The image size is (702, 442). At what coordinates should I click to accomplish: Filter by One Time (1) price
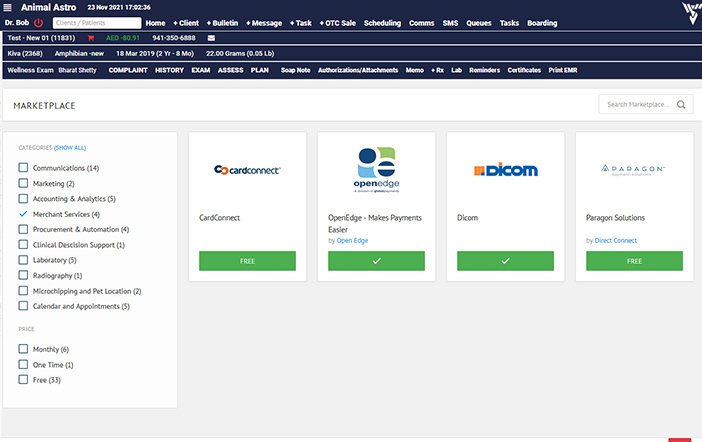(23, 364)
